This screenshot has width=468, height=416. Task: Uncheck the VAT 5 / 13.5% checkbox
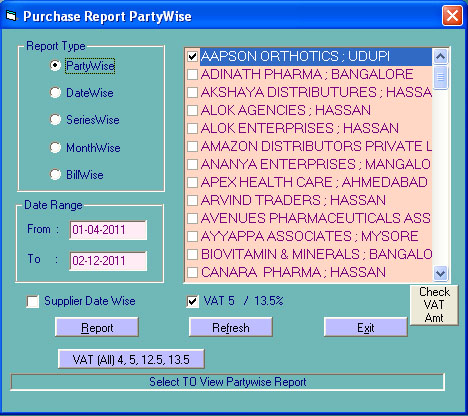click(x=192, y=301)
